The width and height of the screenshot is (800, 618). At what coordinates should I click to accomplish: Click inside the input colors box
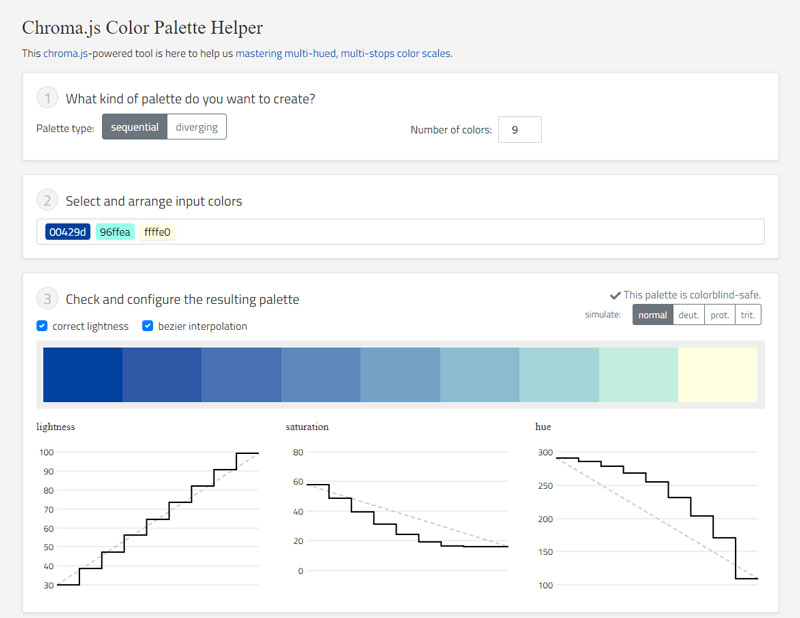401,232
